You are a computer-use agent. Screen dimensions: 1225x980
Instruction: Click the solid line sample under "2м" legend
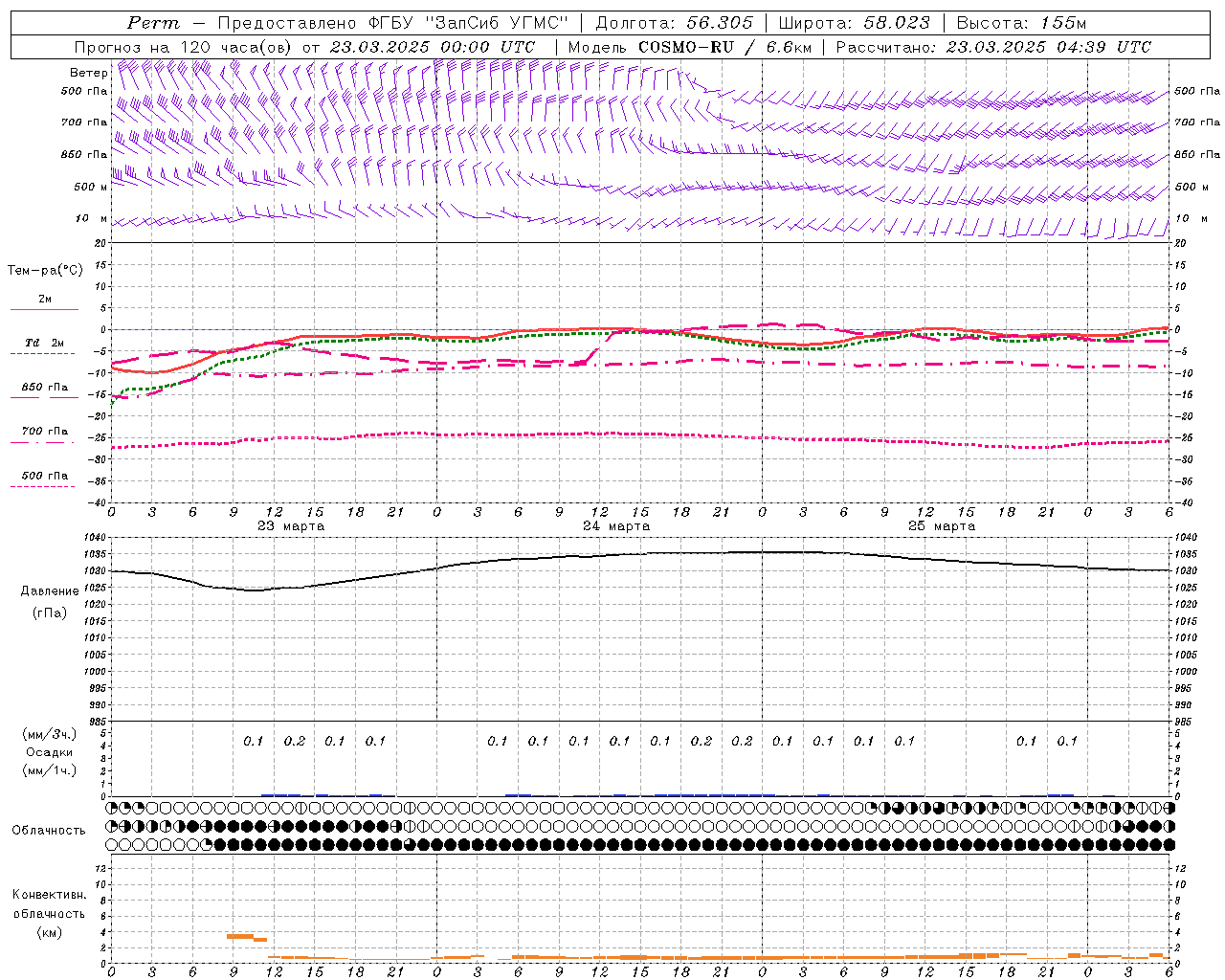(x=44, y=310)
